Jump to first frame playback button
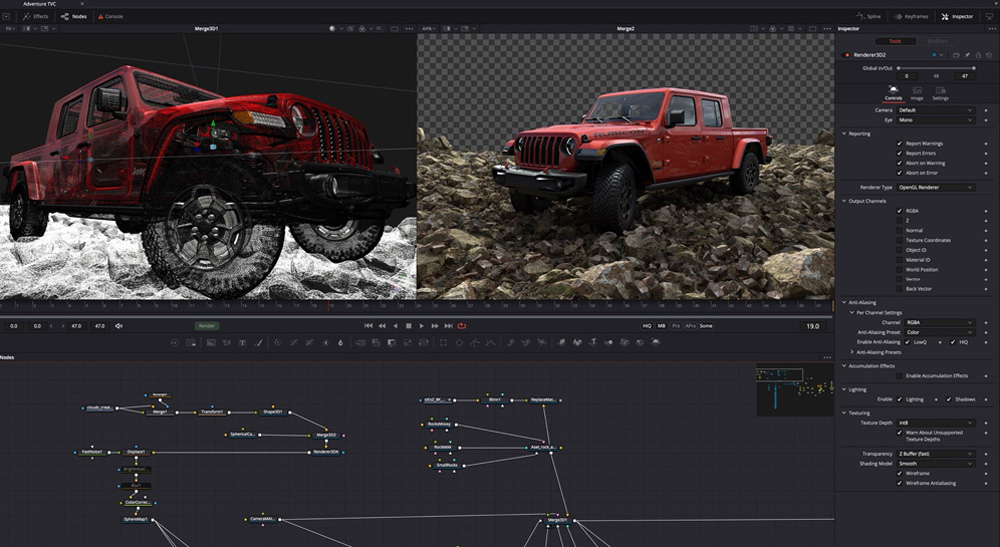 tap(368, 326)
